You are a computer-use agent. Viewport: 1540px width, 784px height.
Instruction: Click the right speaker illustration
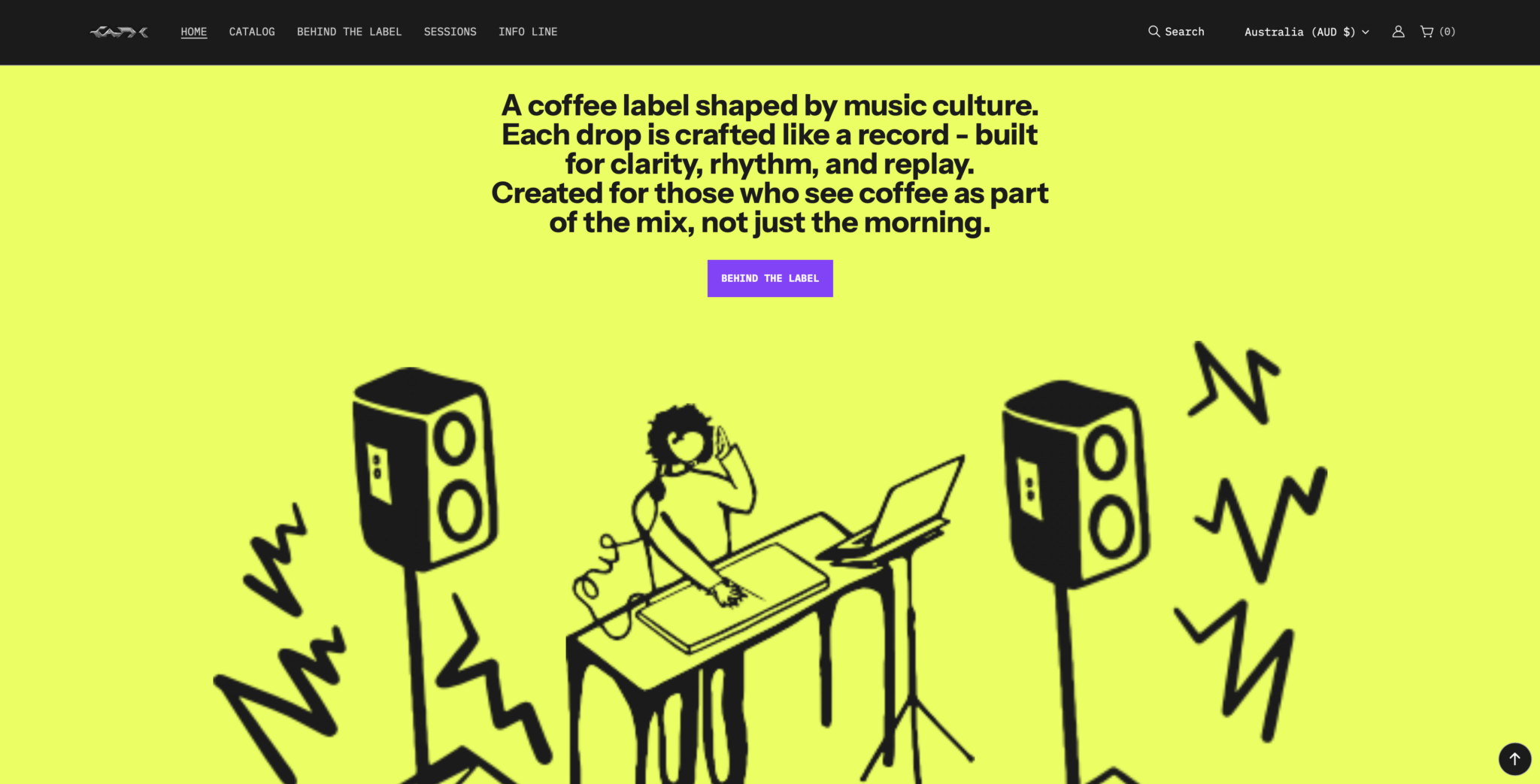click(x=1075, y=481)
